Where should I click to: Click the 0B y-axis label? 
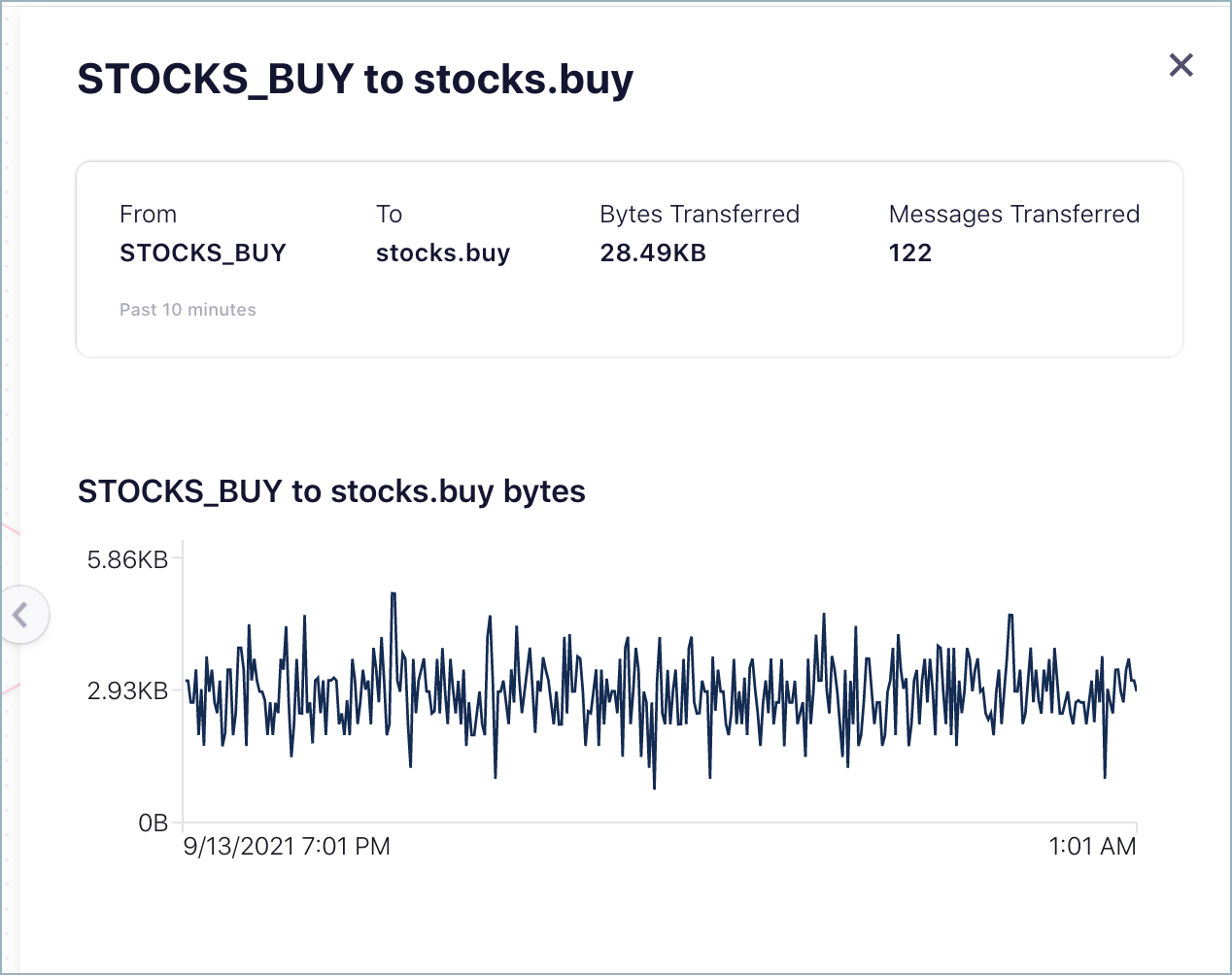[153, 823]
